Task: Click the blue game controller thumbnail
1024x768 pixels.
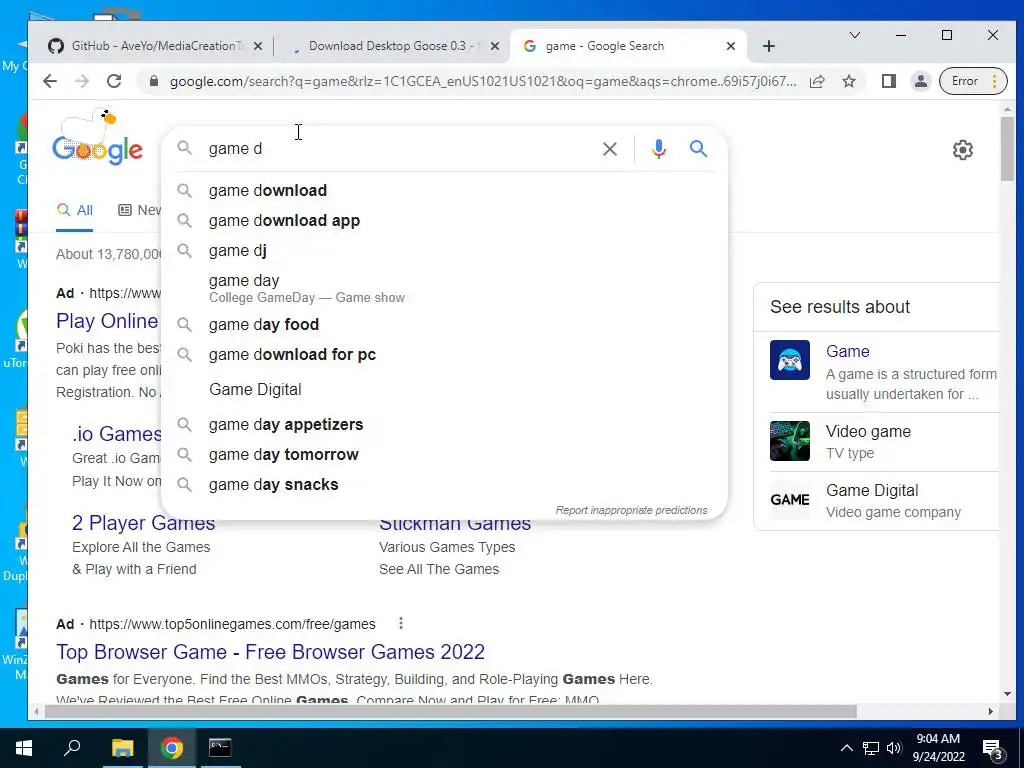Action: coord(790,360)
